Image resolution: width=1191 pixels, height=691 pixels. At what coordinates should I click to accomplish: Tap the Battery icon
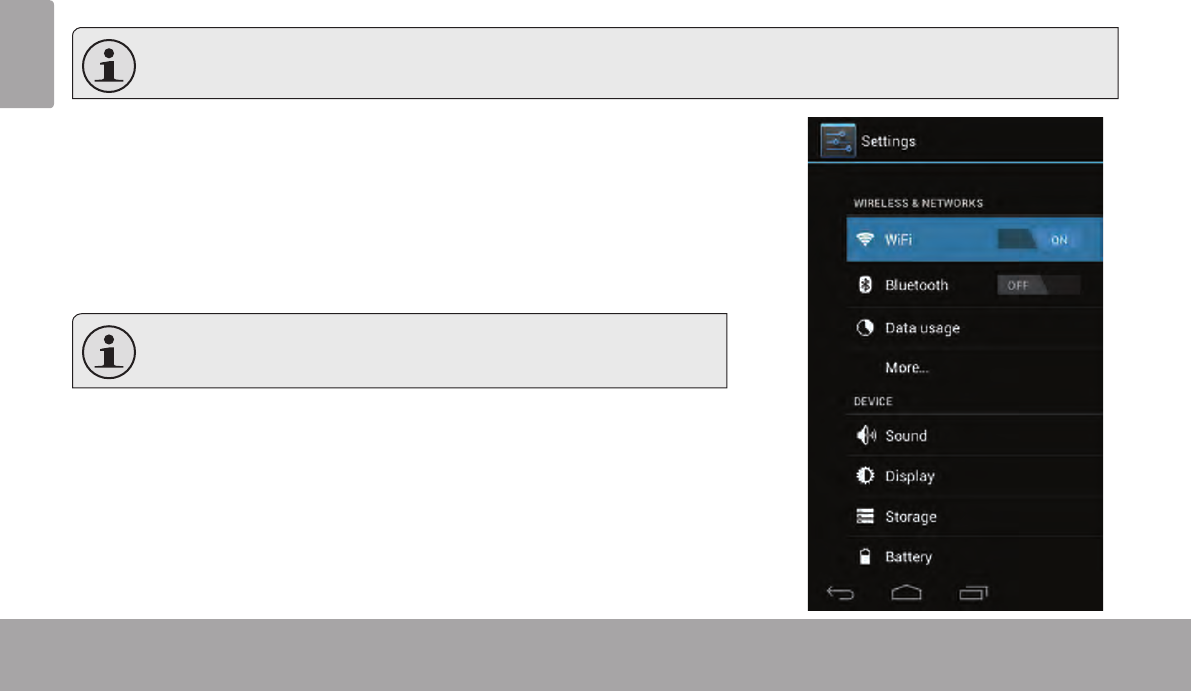click(864, 557)
